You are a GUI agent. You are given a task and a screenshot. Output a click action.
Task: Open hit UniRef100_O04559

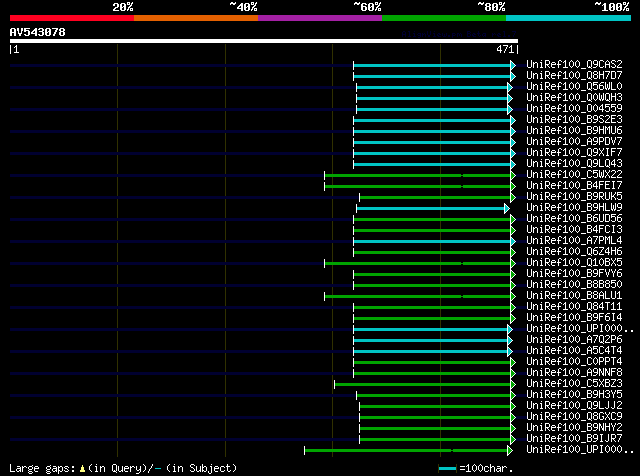click(574, 108)
